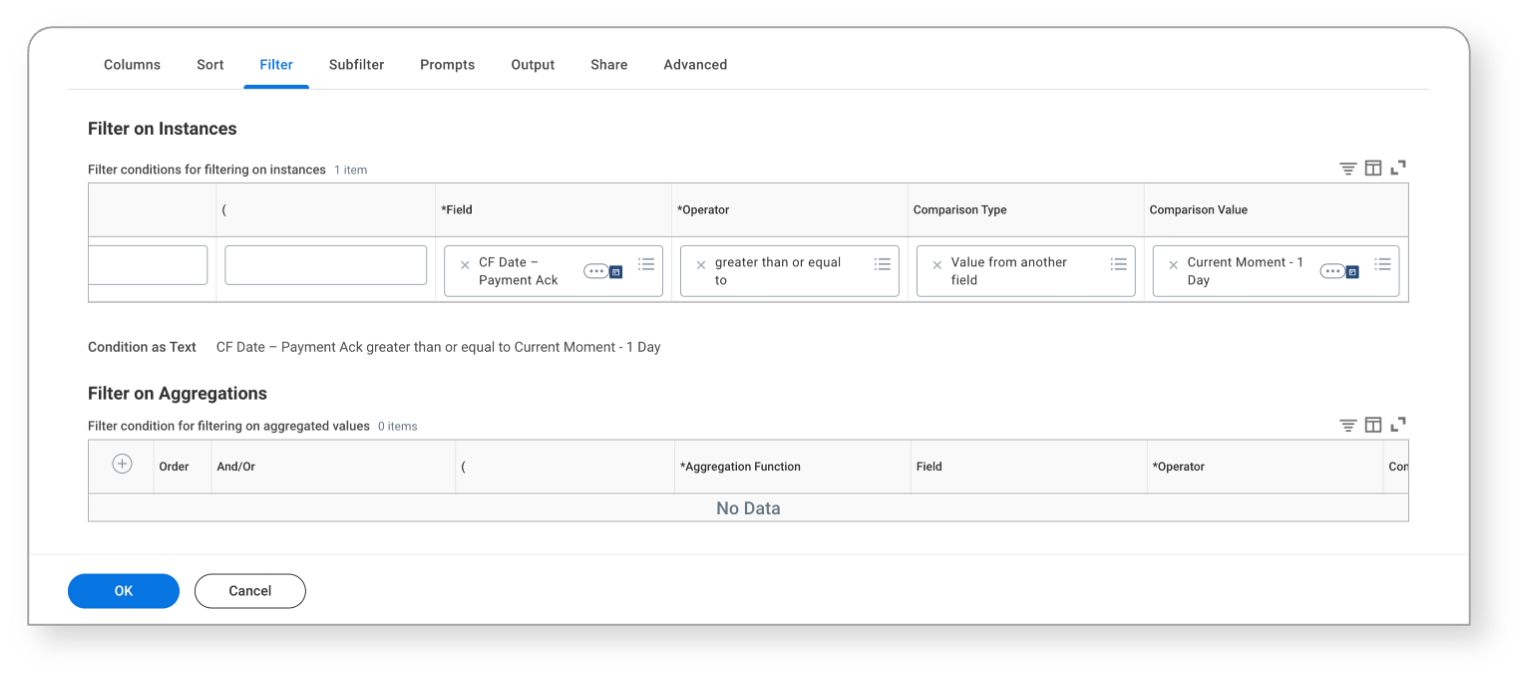Clear 'Current Moment - 1 Day' comparison value
The image size is (1526, 680).
pyautogui.click(x=1173, y=265)
